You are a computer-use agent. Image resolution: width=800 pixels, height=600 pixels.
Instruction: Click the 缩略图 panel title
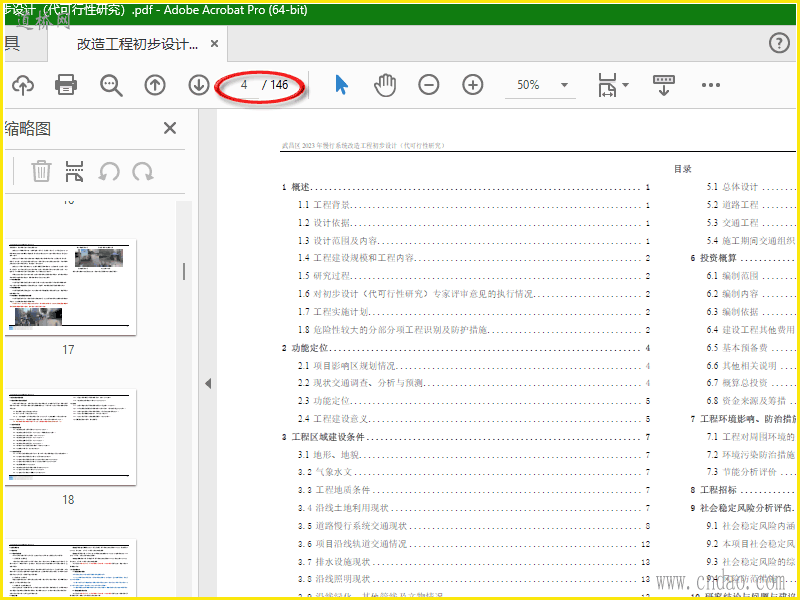pos(28,129)
